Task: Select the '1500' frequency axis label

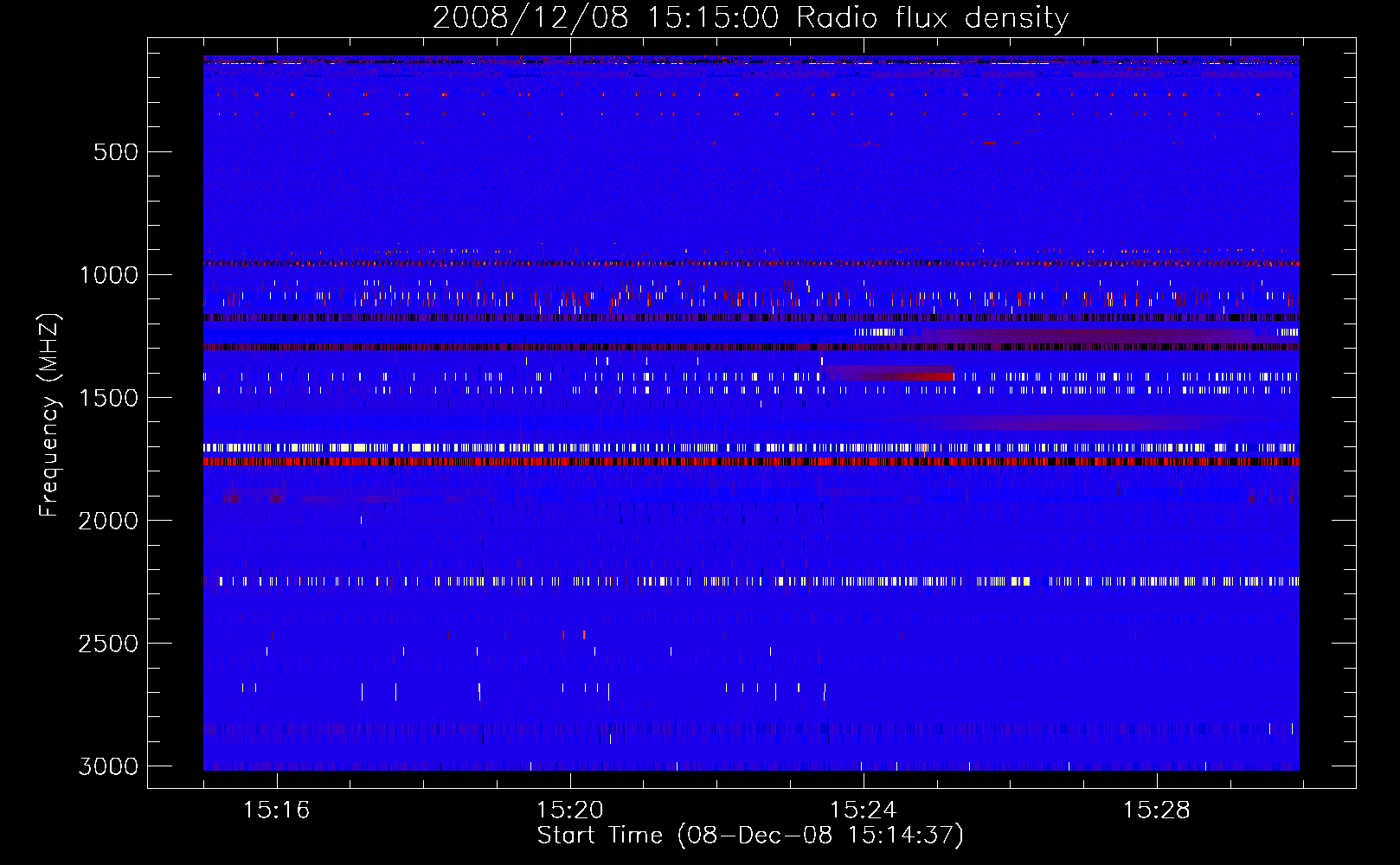Action: (x=108, y=398)
